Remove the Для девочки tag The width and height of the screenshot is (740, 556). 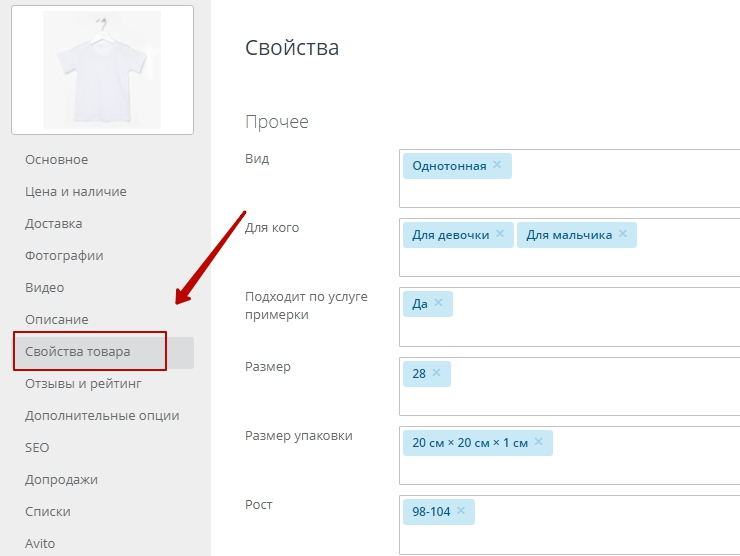500,235
